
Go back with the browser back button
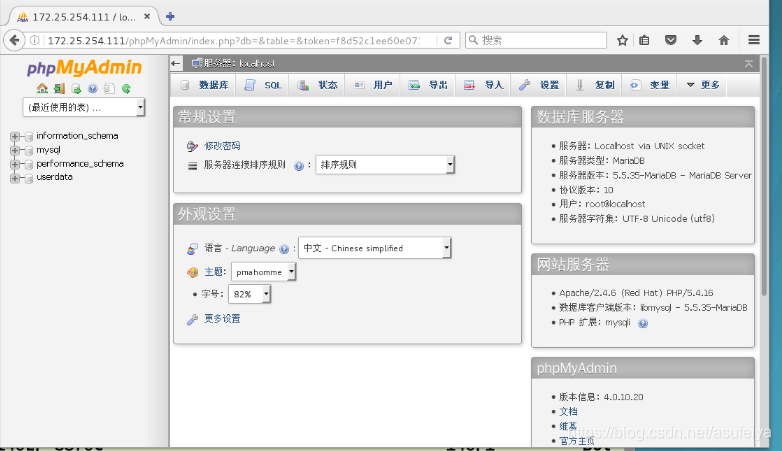14,40
